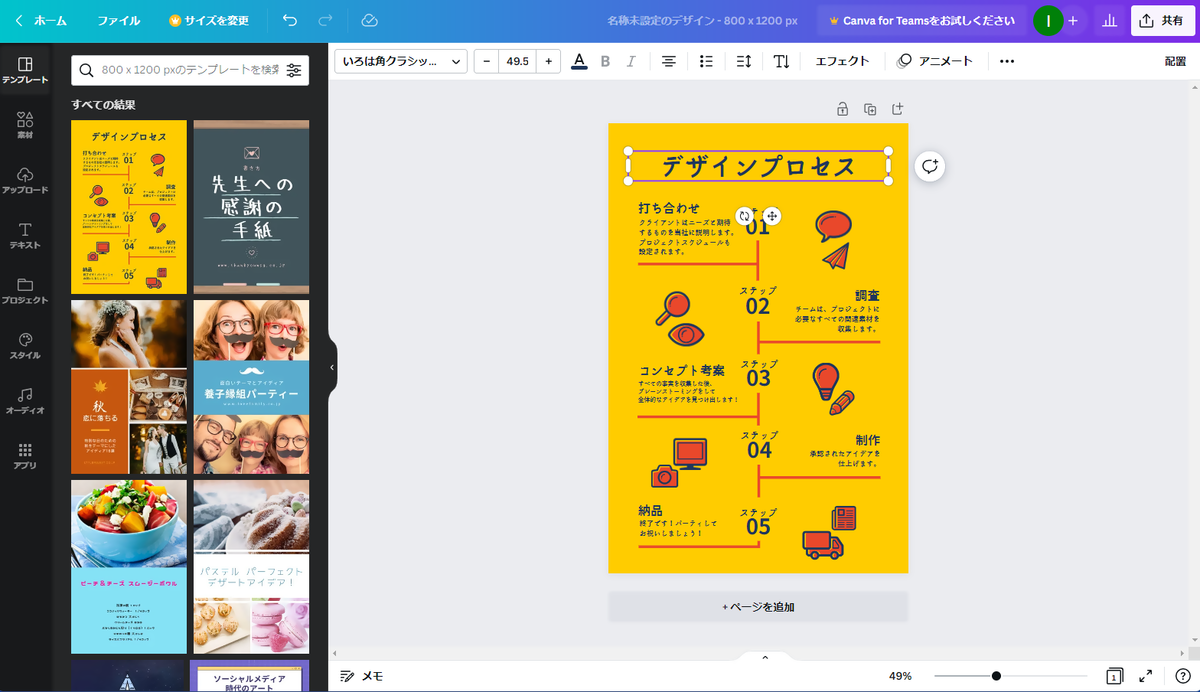The image size is (1200, 692).
Task: Enter fullscreen presentation mode
Action: [x=1146, y=676]
